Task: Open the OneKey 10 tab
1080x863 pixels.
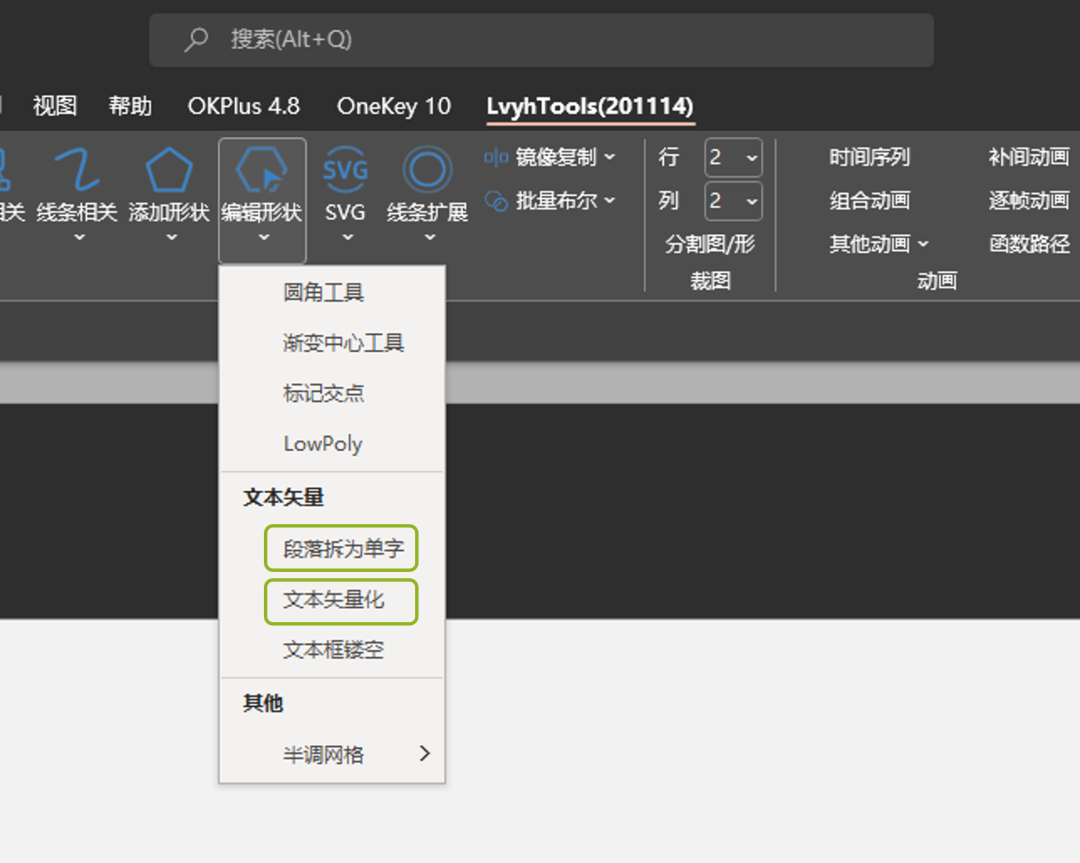Action: tap(394, 106)
